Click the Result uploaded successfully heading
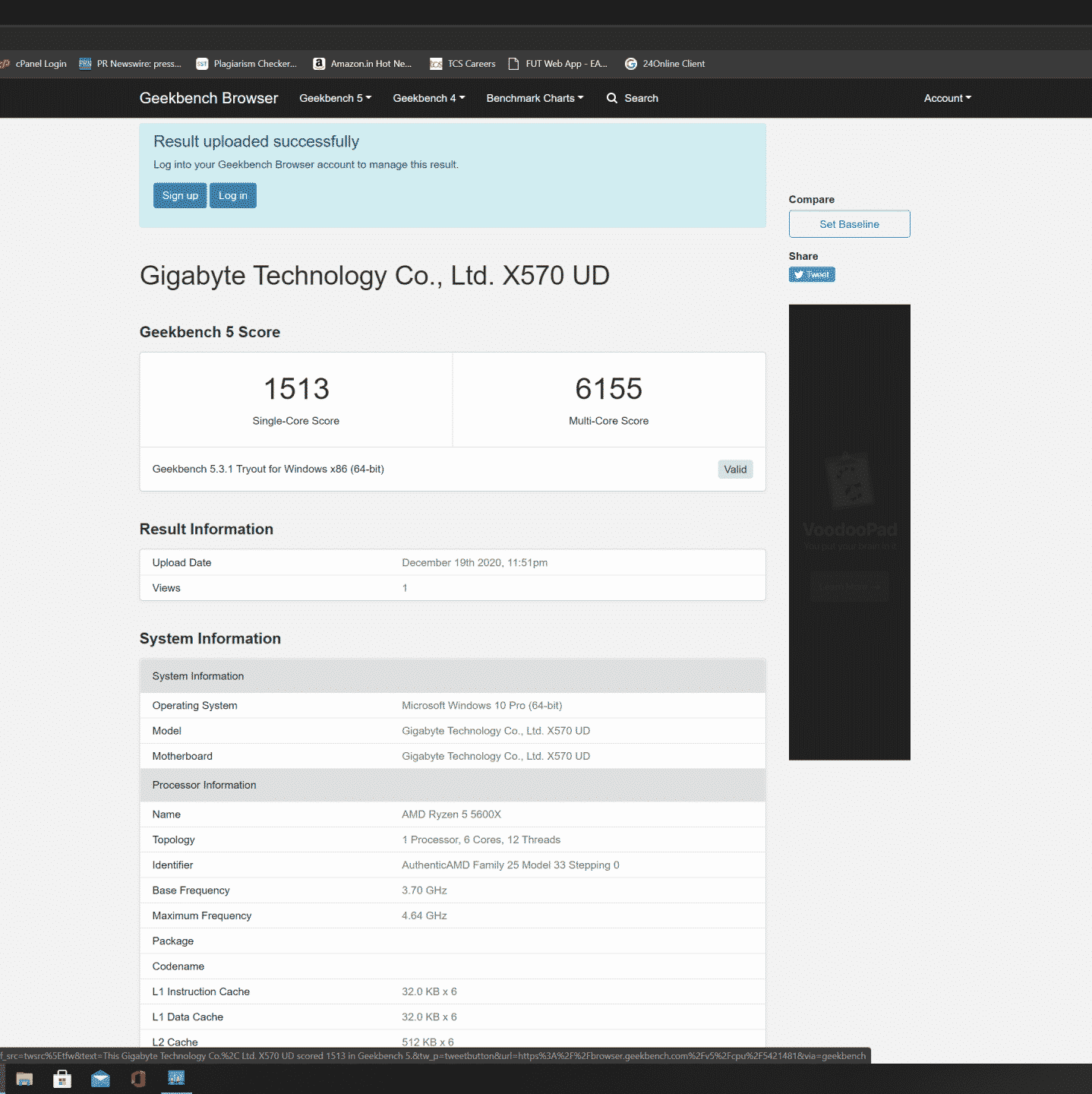Viewport: 1092px width, 1094px height. pyautogui.click(x=257, y=141)
